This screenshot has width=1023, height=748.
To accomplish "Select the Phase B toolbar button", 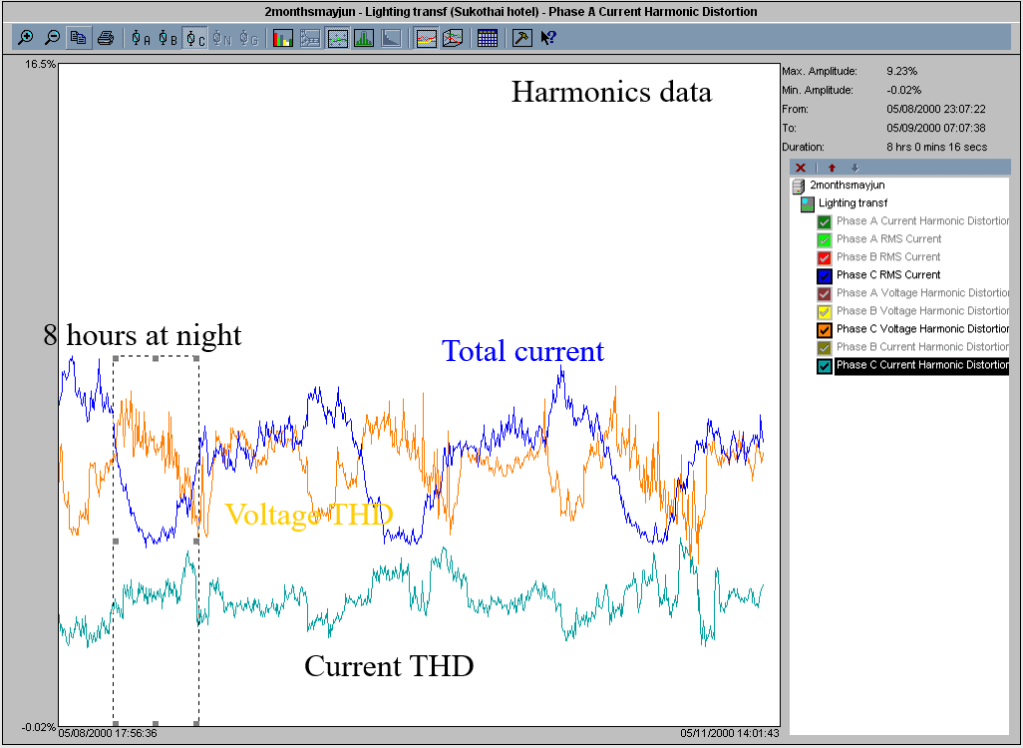I will [168, 38].
